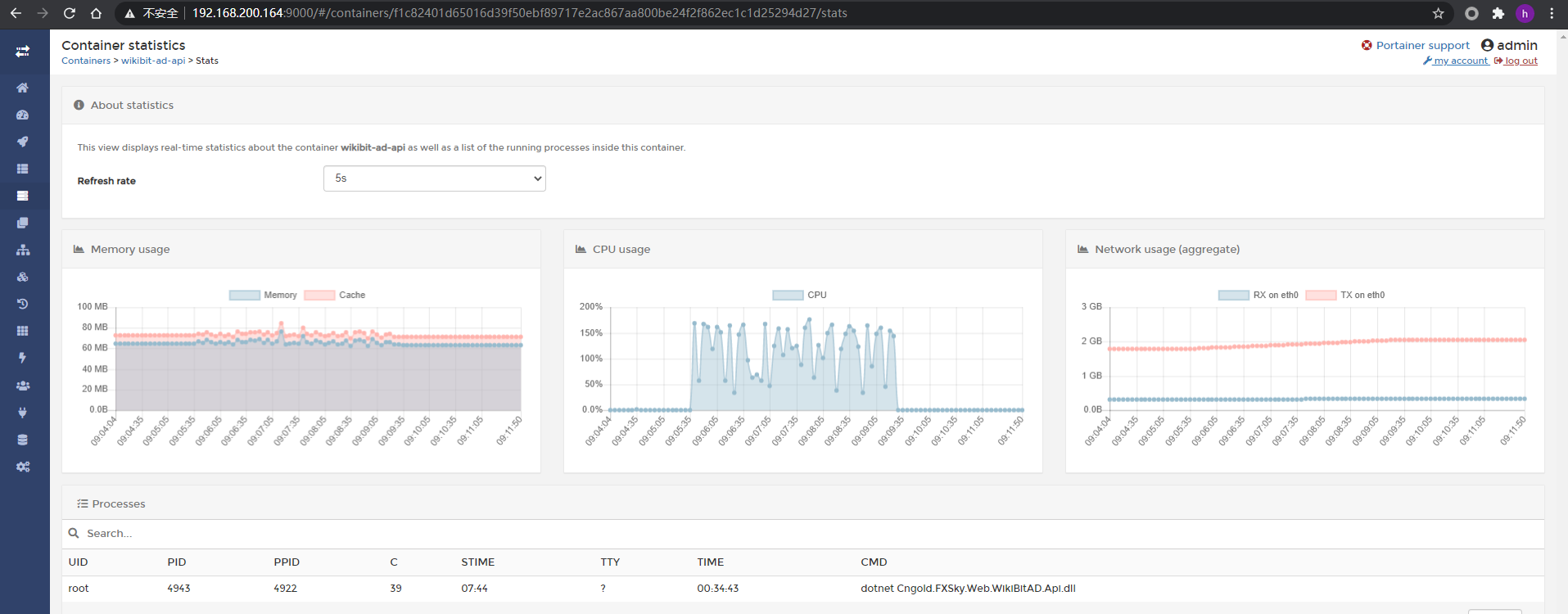Open Volumes via the cubes icon

click(x=23, y=277)
